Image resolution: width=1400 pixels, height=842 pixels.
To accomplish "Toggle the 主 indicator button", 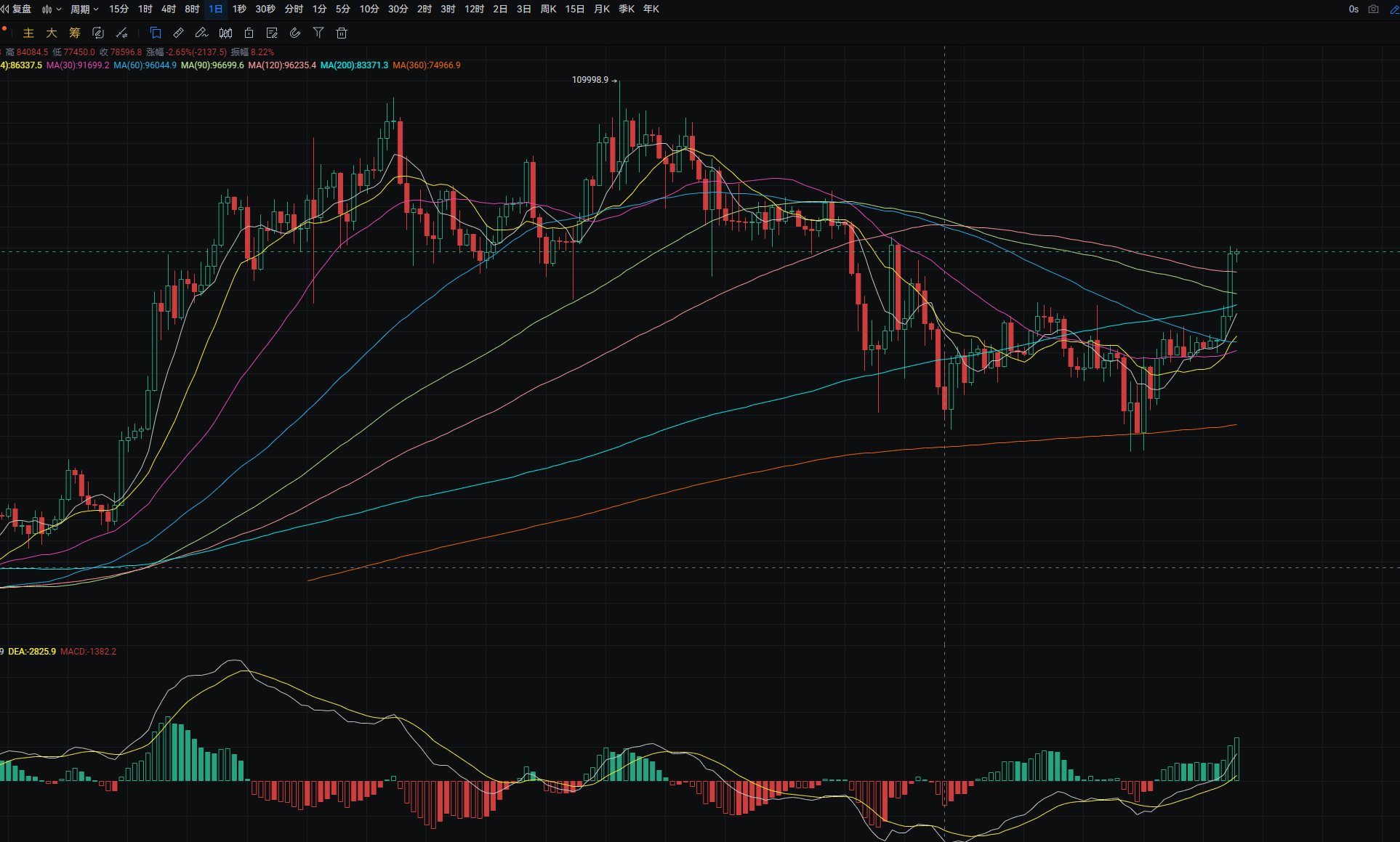I will 28,33.
